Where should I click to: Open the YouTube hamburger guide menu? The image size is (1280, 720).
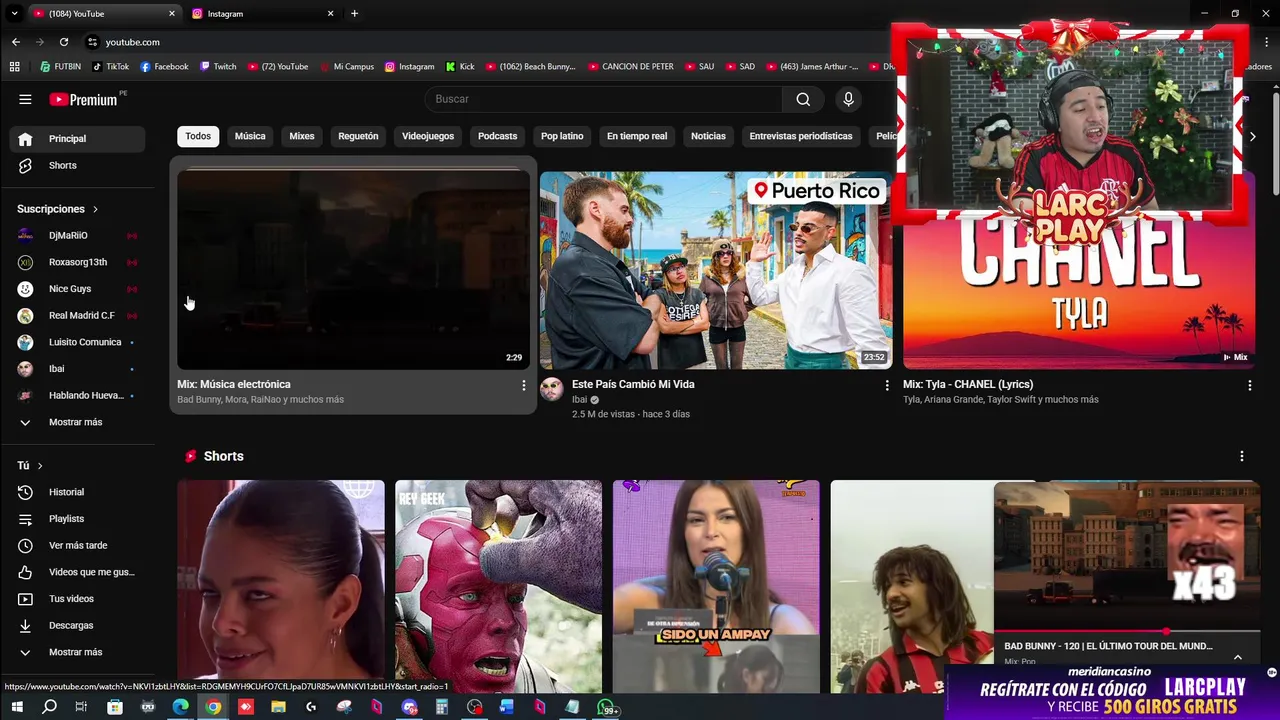pyautogui.click(x=25, y=99)
